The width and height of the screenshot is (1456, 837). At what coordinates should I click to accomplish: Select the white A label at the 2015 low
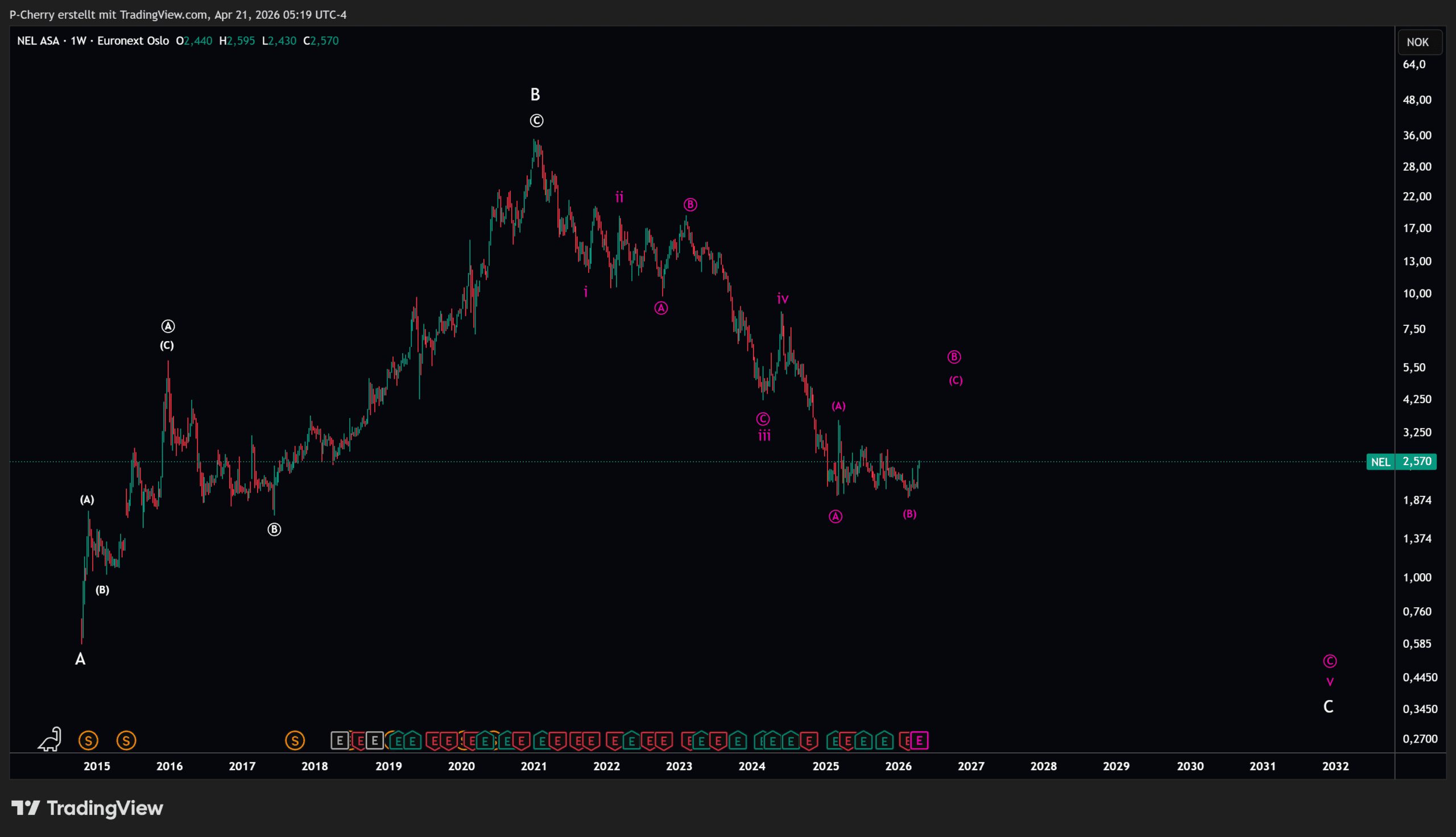[80, 660]
